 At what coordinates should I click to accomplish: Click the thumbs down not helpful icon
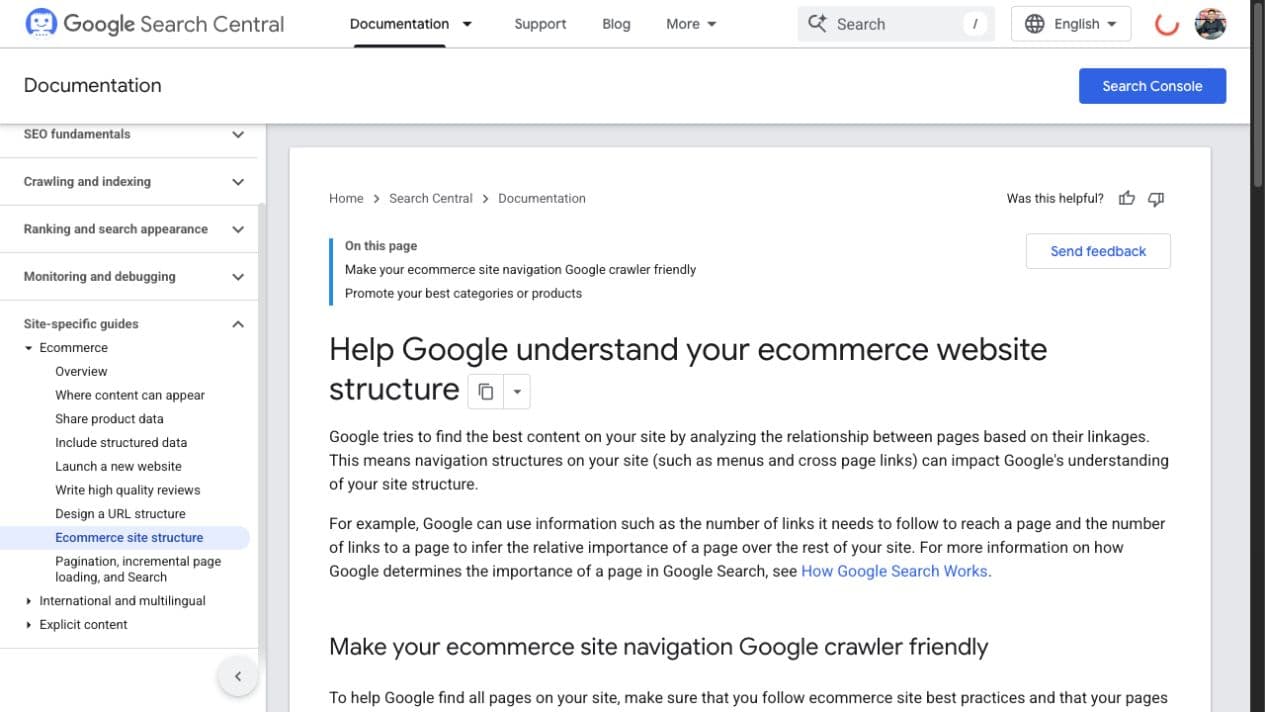(x=1156, y=198)
